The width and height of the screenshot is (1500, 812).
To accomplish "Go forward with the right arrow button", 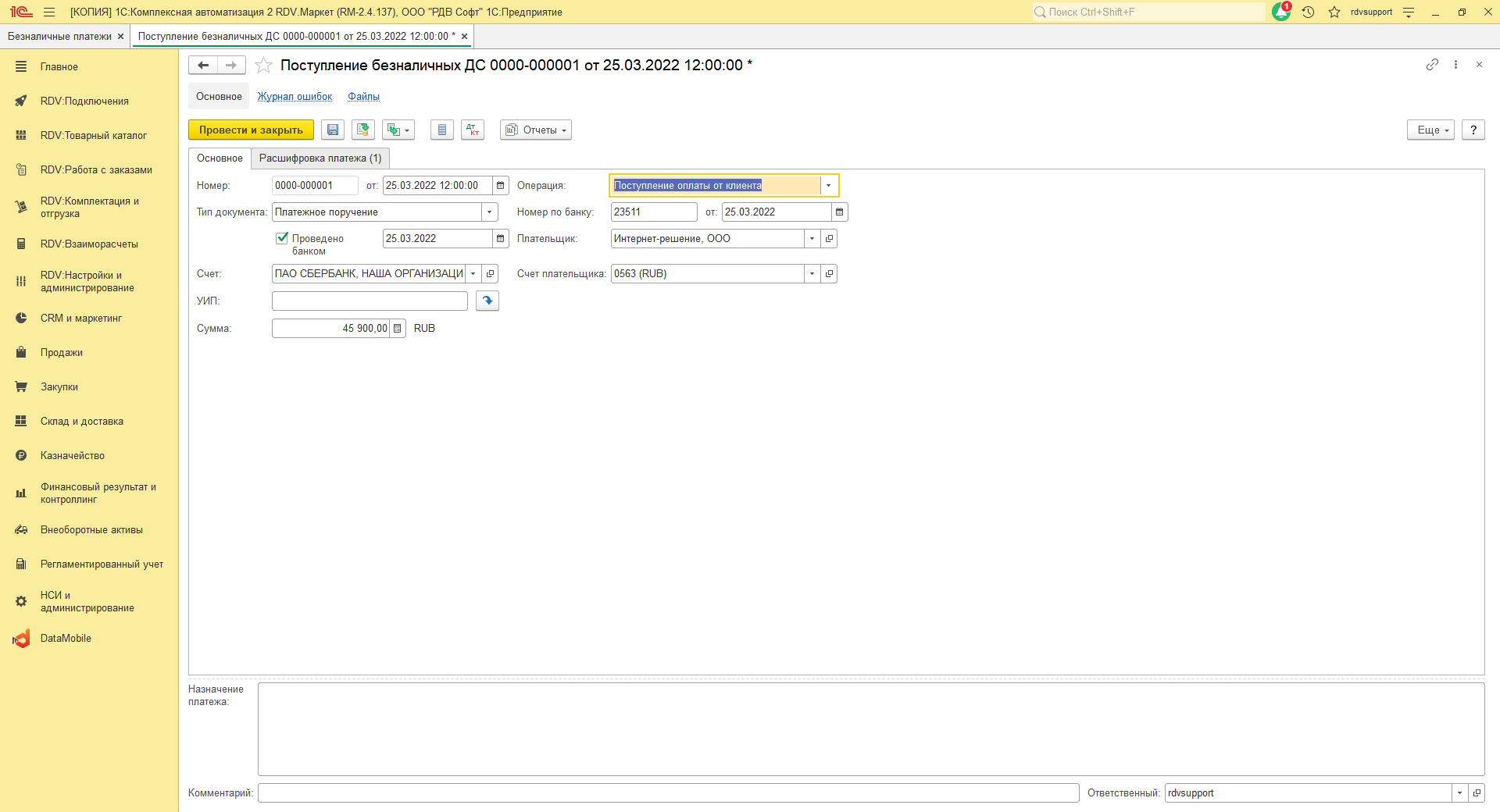I will pyautogui.click(x=231, y=66).
